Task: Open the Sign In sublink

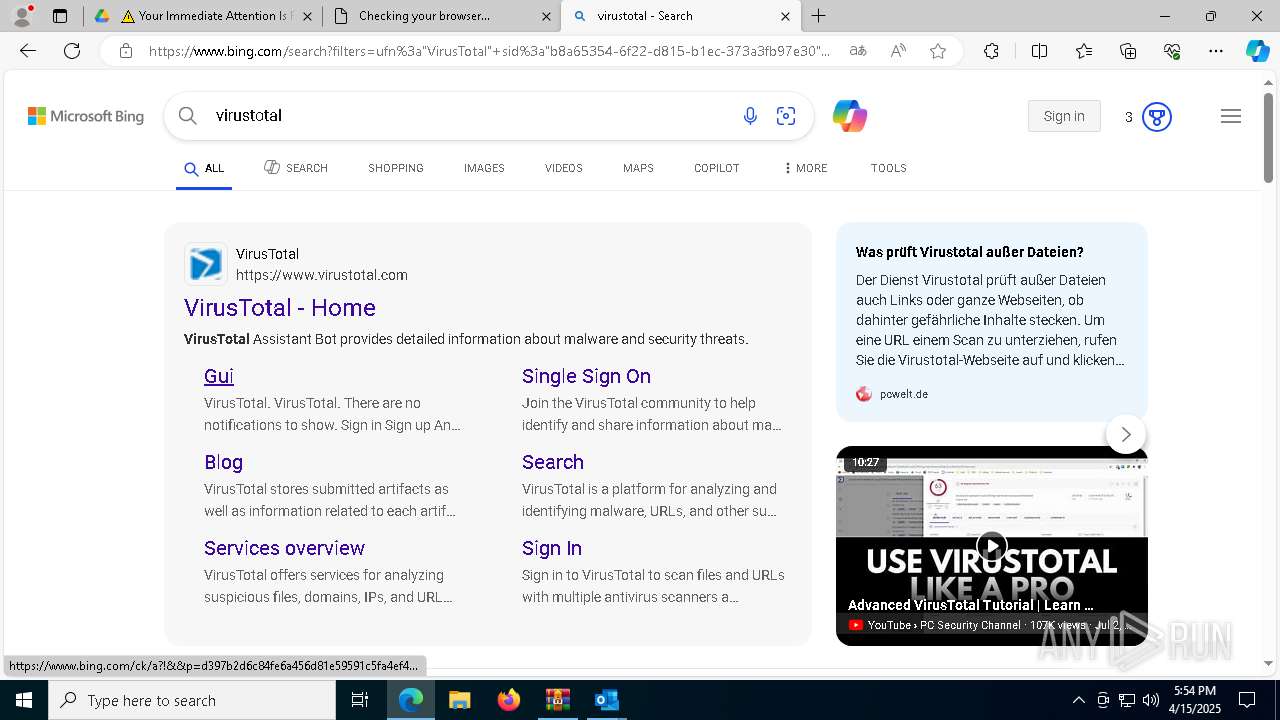Action: (552, 548)
